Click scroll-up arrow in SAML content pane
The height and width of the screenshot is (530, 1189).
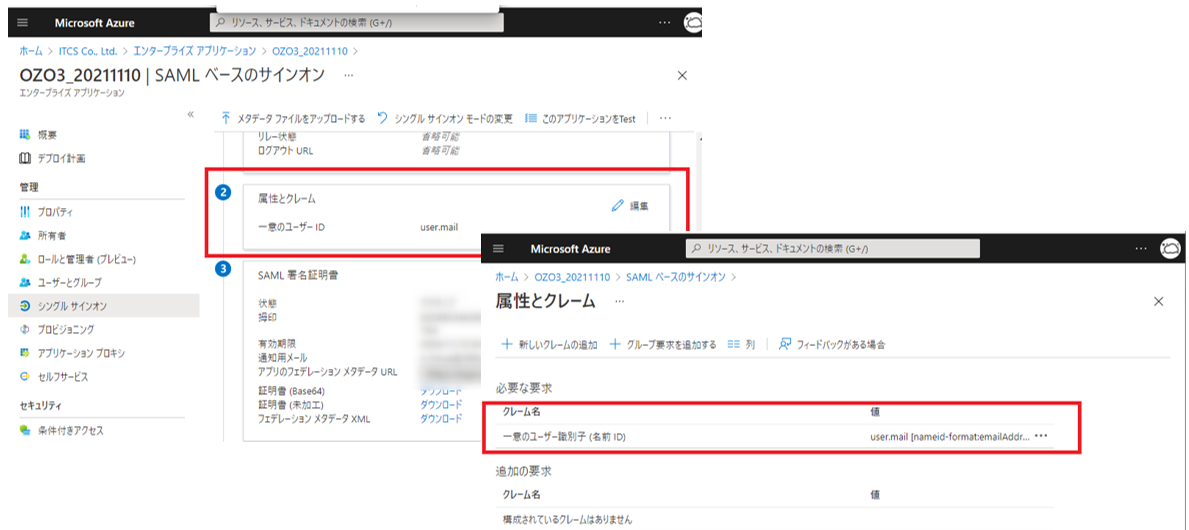tap(698, 139)
